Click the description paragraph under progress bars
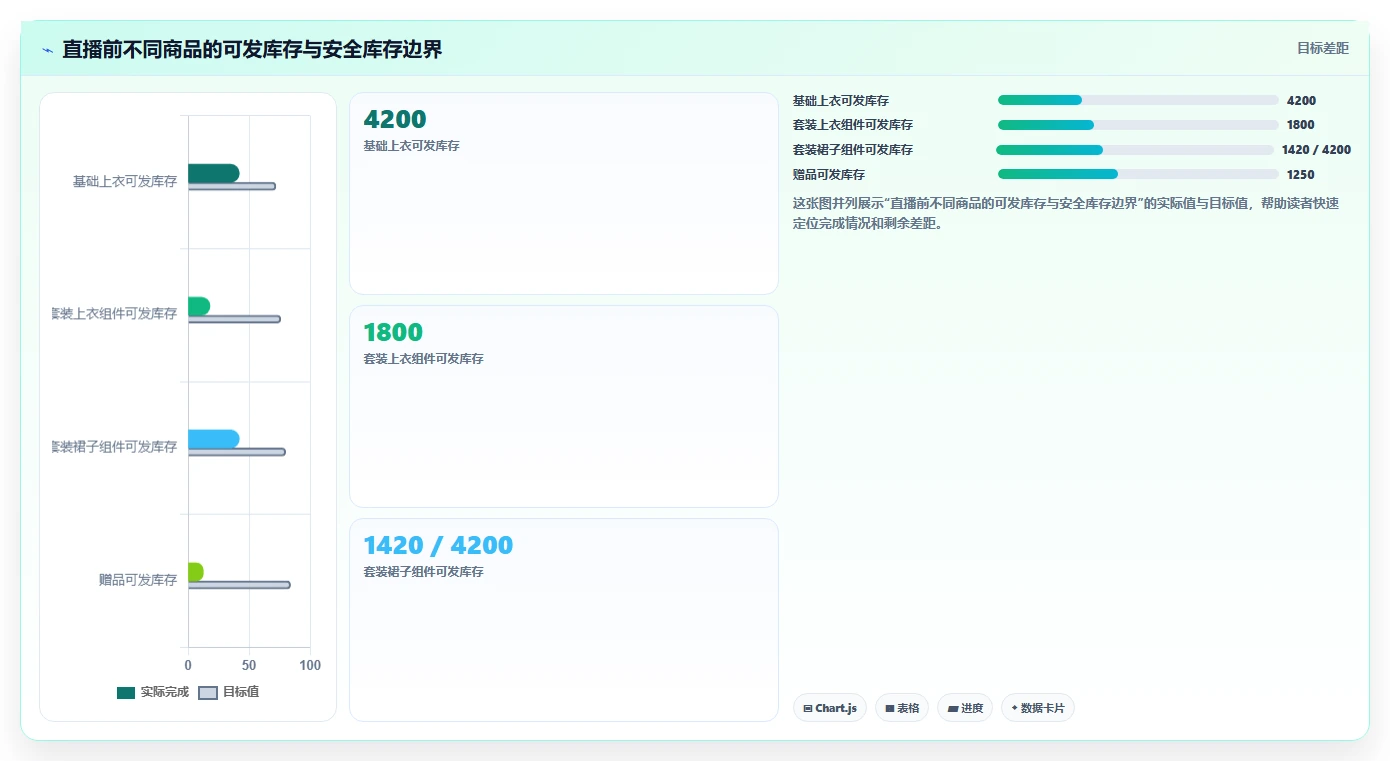 (1066, 213)
